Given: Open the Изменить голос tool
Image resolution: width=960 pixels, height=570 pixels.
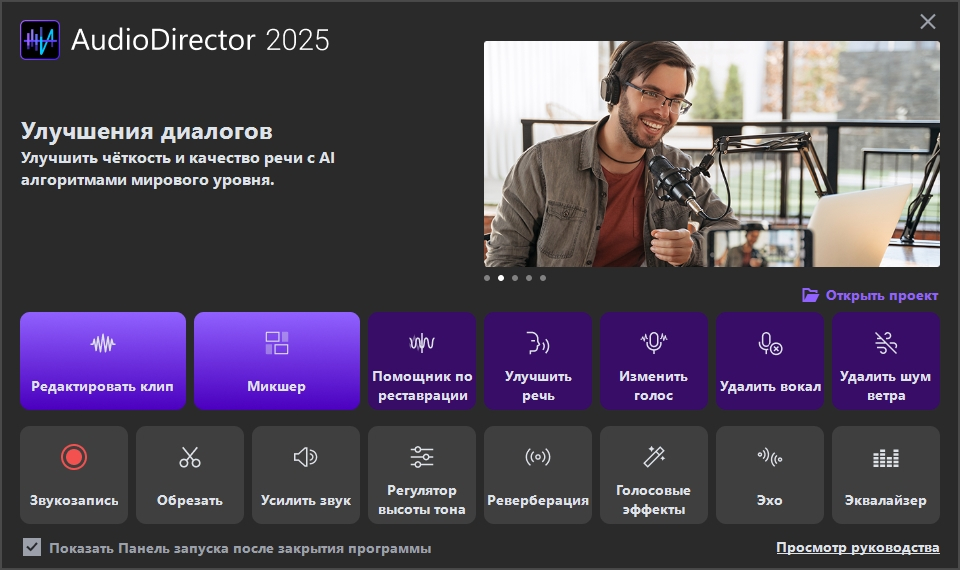Looking at the screenshot, I should pyautogui.click(x=654, y=361).
